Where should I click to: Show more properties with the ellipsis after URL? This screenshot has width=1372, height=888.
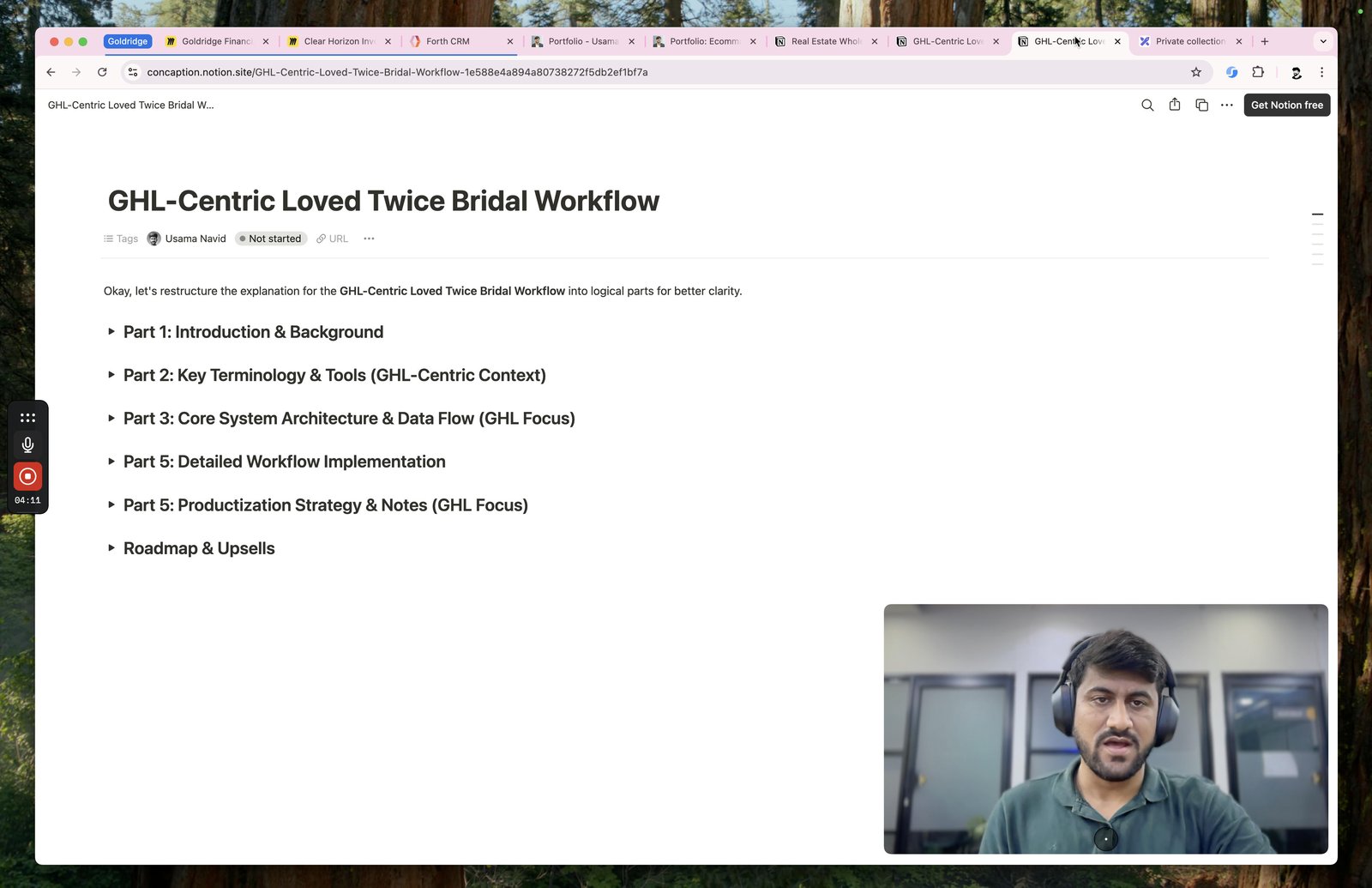click(x=369, y=239)
